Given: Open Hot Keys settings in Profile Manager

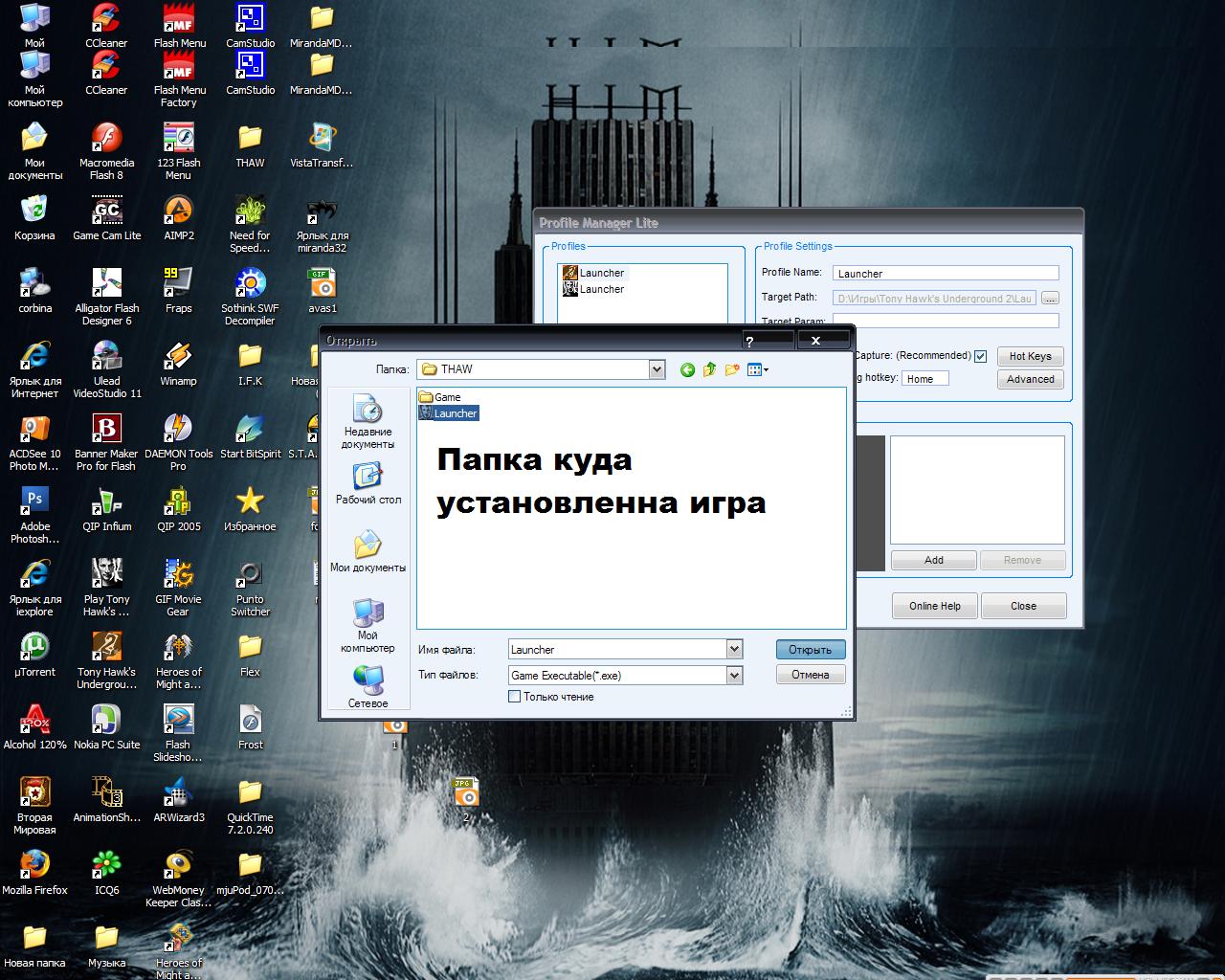Looking at the screenshot, I should click(1030, 356).
